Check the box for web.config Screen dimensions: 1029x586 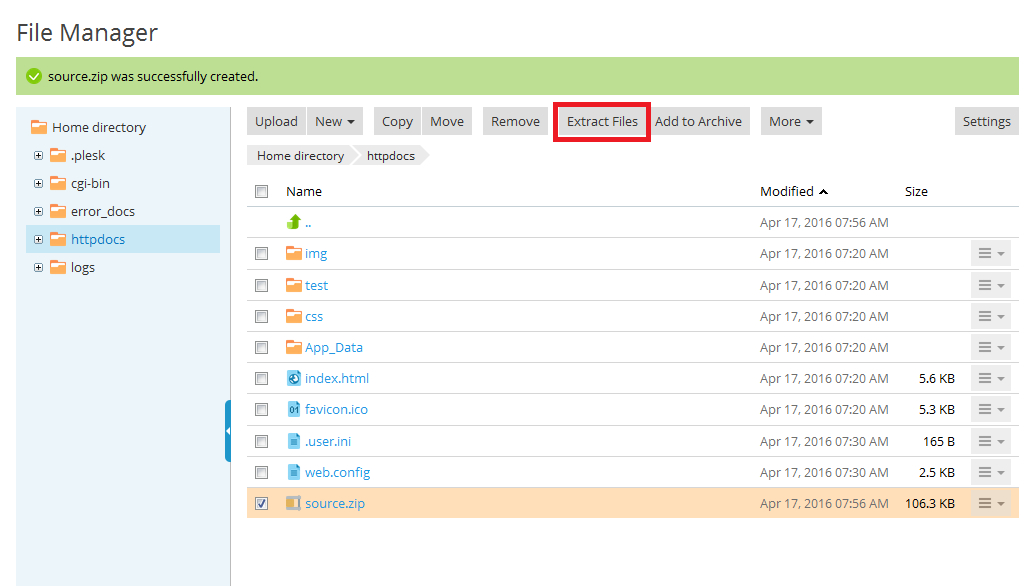(262, 472)
